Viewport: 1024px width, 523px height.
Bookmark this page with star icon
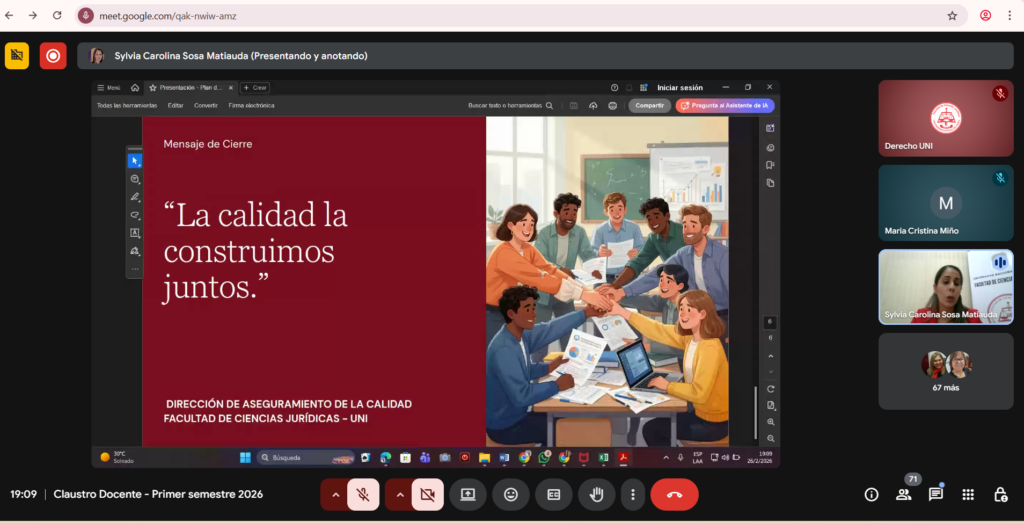(x=952, y=16)
